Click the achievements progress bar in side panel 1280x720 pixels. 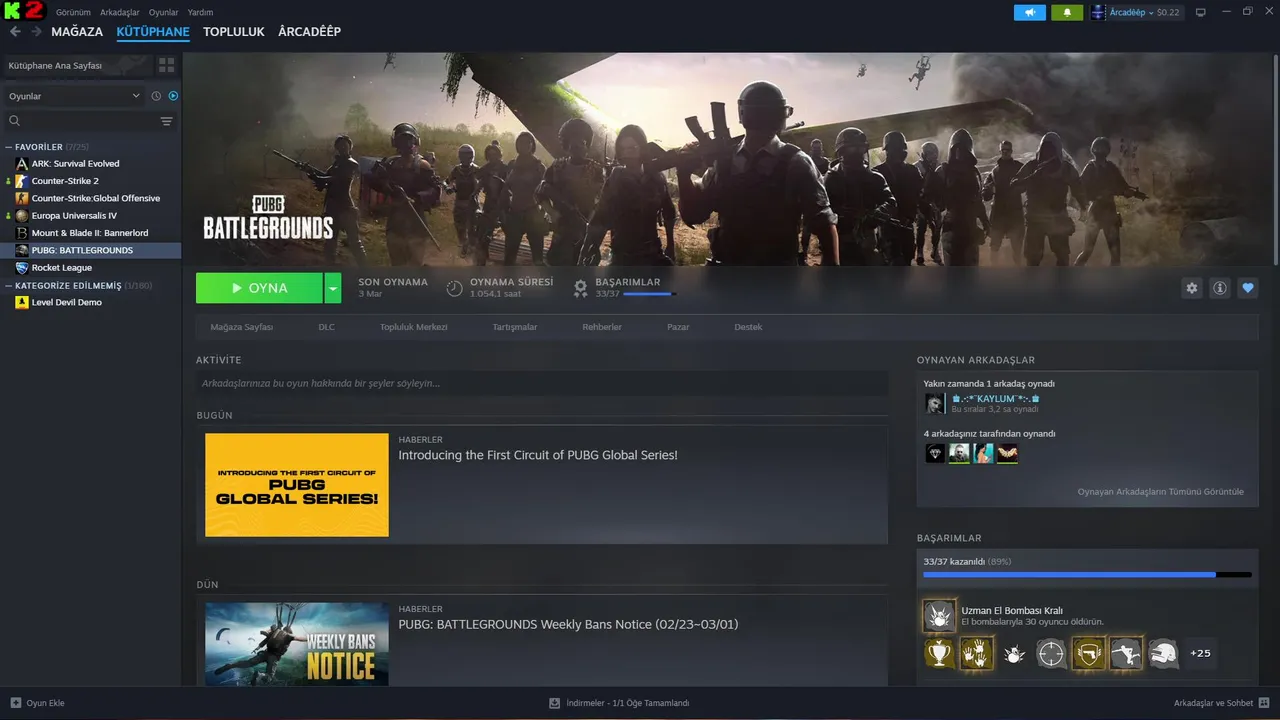1087,575
